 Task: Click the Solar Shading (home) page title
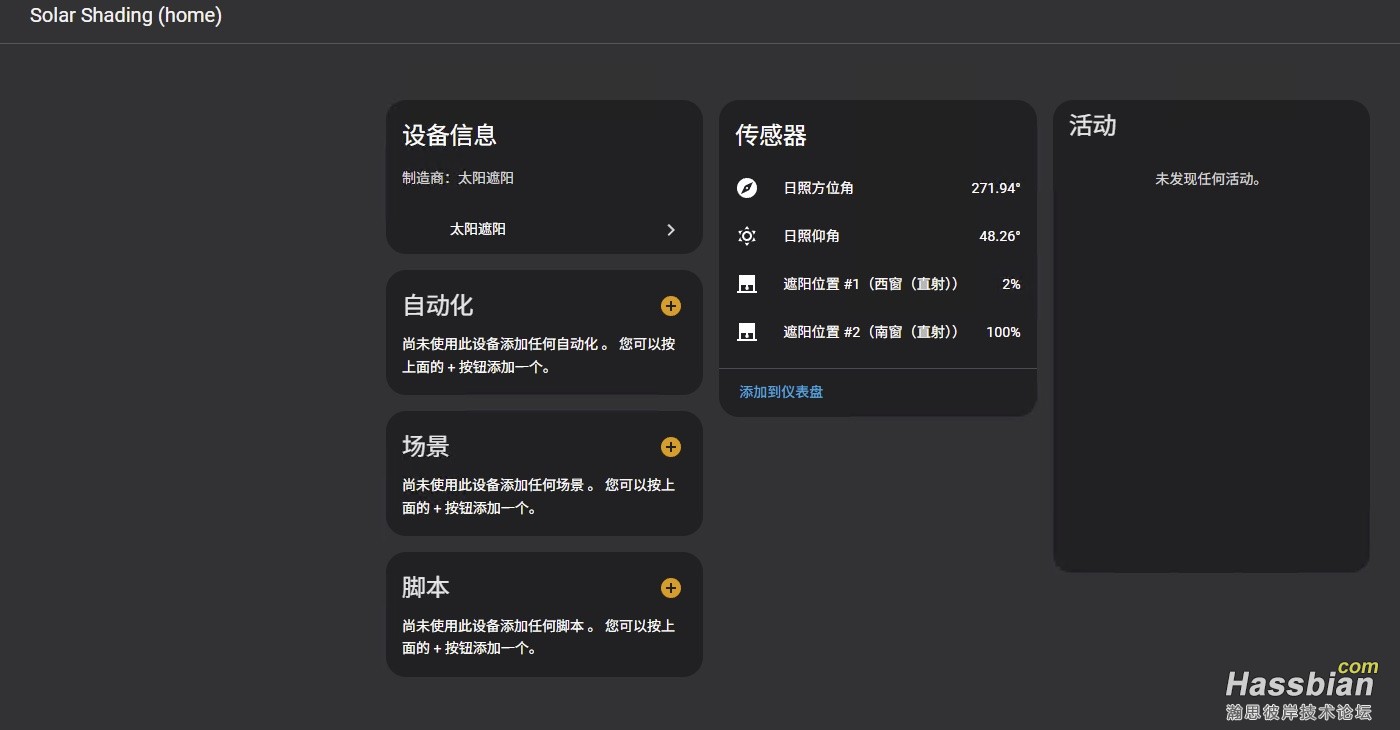(x=126, y=16)
